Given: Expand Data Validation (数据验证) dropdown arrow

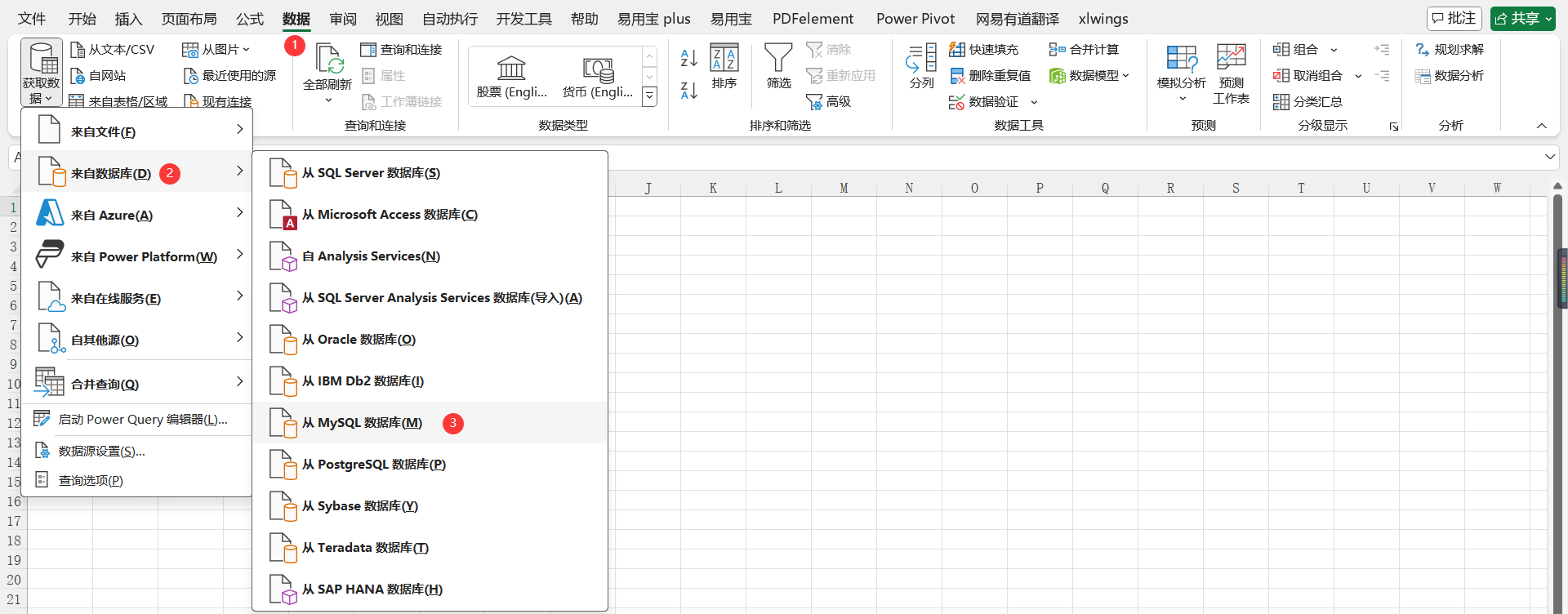Looking at the screenshot, I should 1034,102.
